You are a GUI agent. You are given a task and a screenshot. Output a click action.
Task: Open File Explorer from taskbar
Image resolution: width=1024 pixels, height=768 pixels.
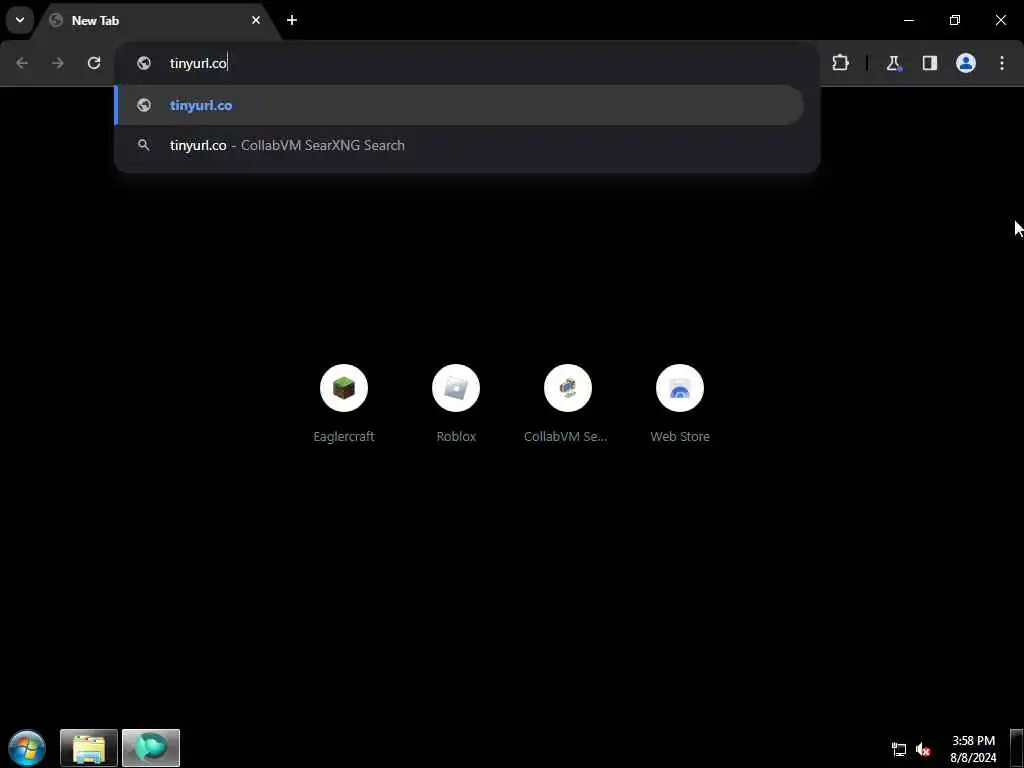tap(89, 748)
